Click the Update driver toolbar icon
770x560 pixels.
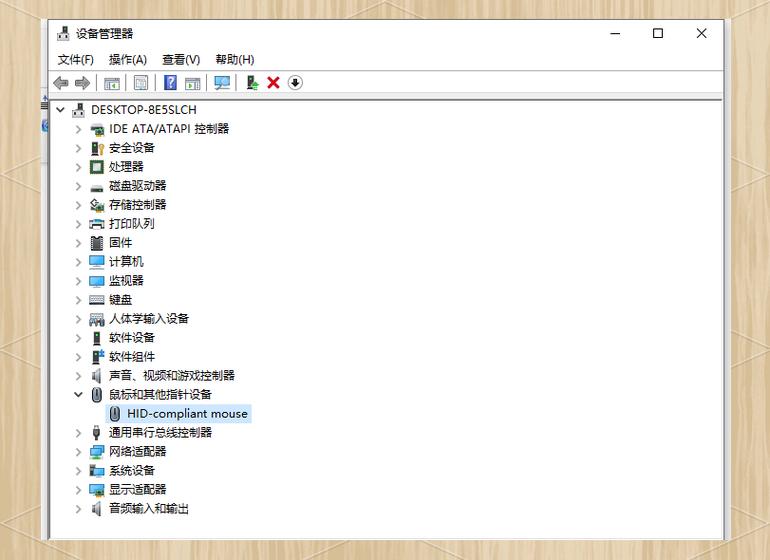coord(252,83)
